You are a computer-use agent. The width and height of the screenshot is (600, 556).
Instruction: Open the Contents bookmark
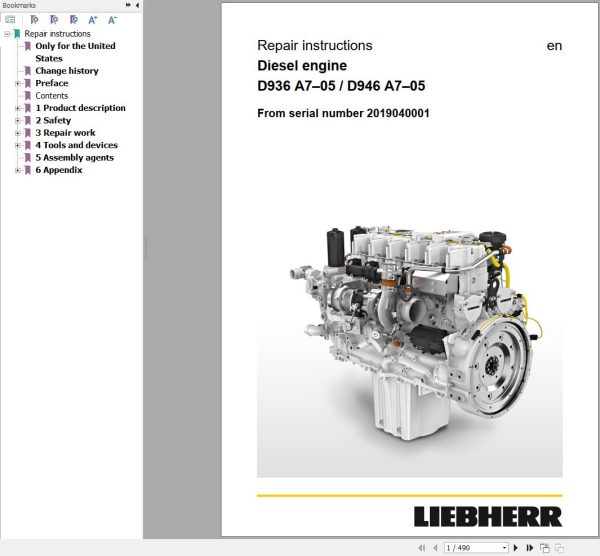point(52,96)
